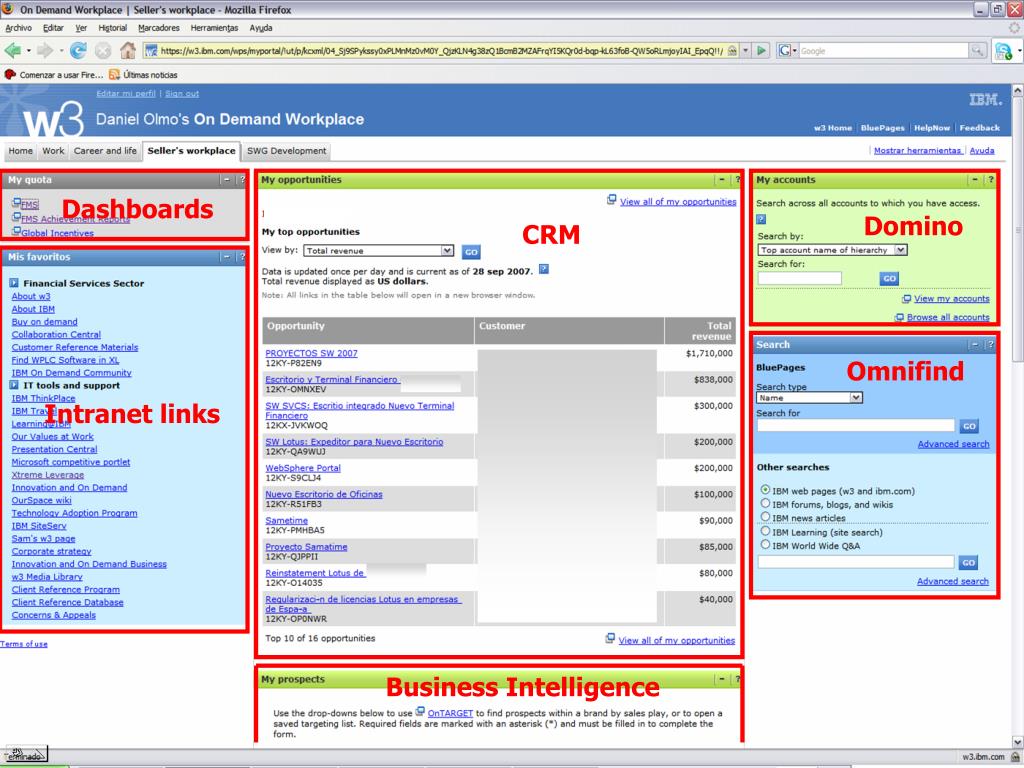The height and width of the screenshot is (768, 1024).
Task: Minimize the Mis favoritos portlet
Action: (226, 257)
